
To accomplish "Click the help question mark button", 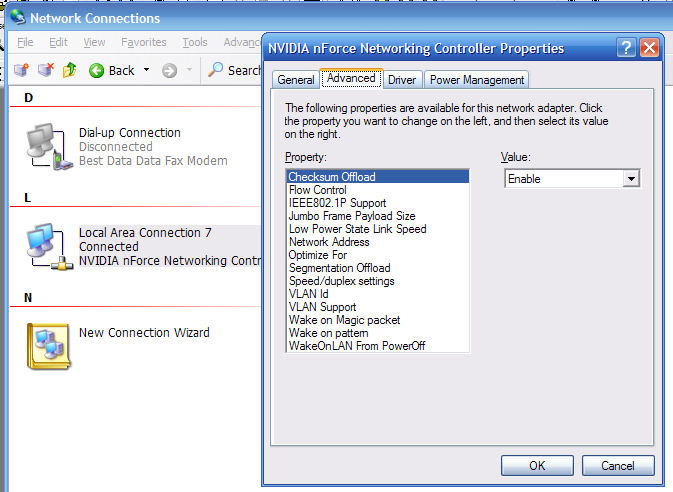I will 626,47.
